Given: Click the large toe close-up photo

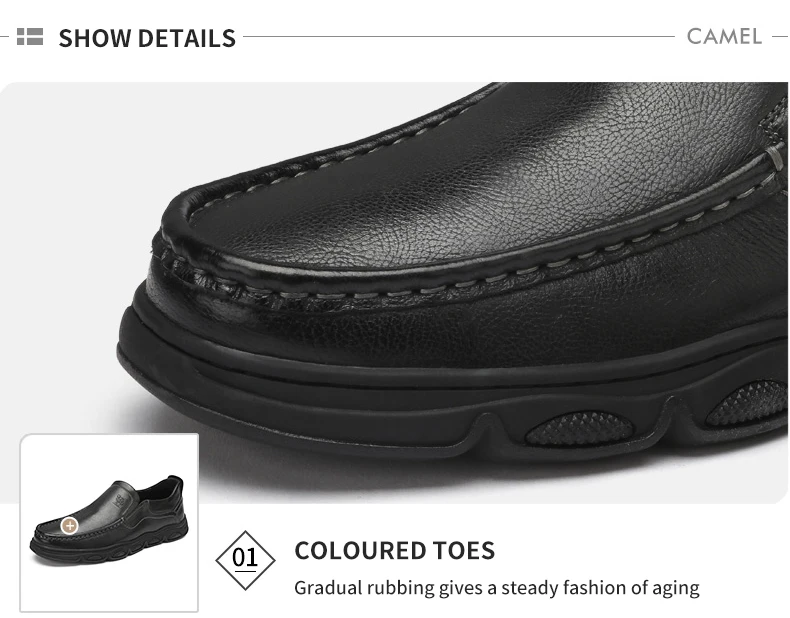Looking at the screenshot, I should pyautogui.click(x=394, y=293).
